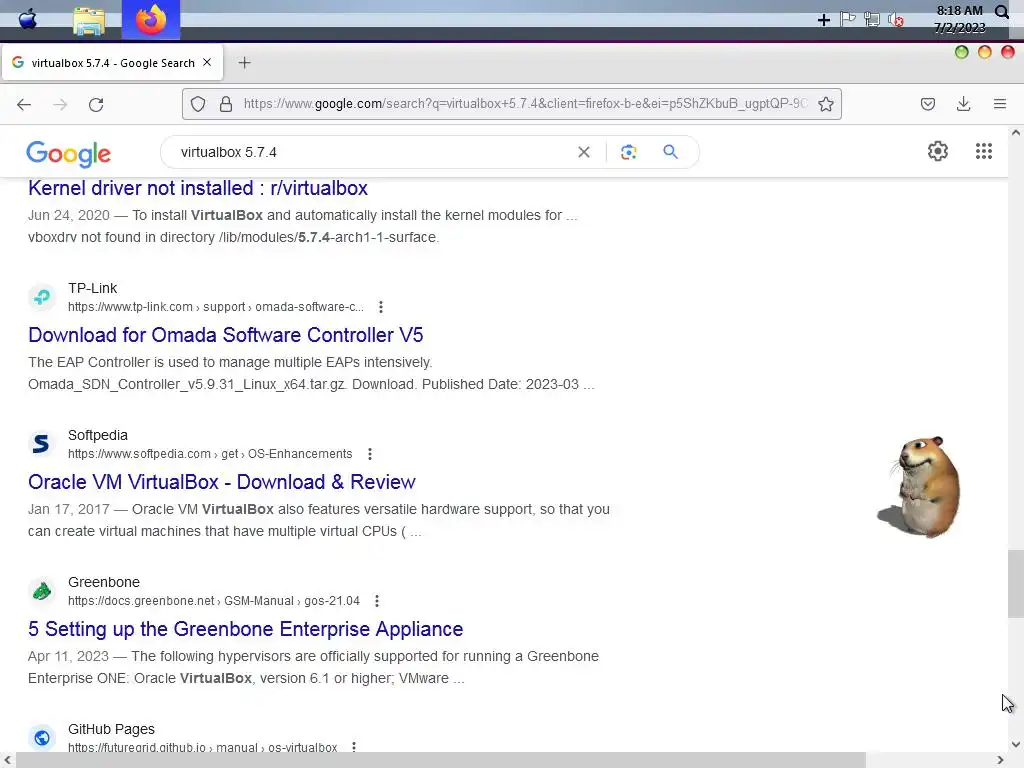
Task: Reload the current page
Action: (x=96, y=104)
